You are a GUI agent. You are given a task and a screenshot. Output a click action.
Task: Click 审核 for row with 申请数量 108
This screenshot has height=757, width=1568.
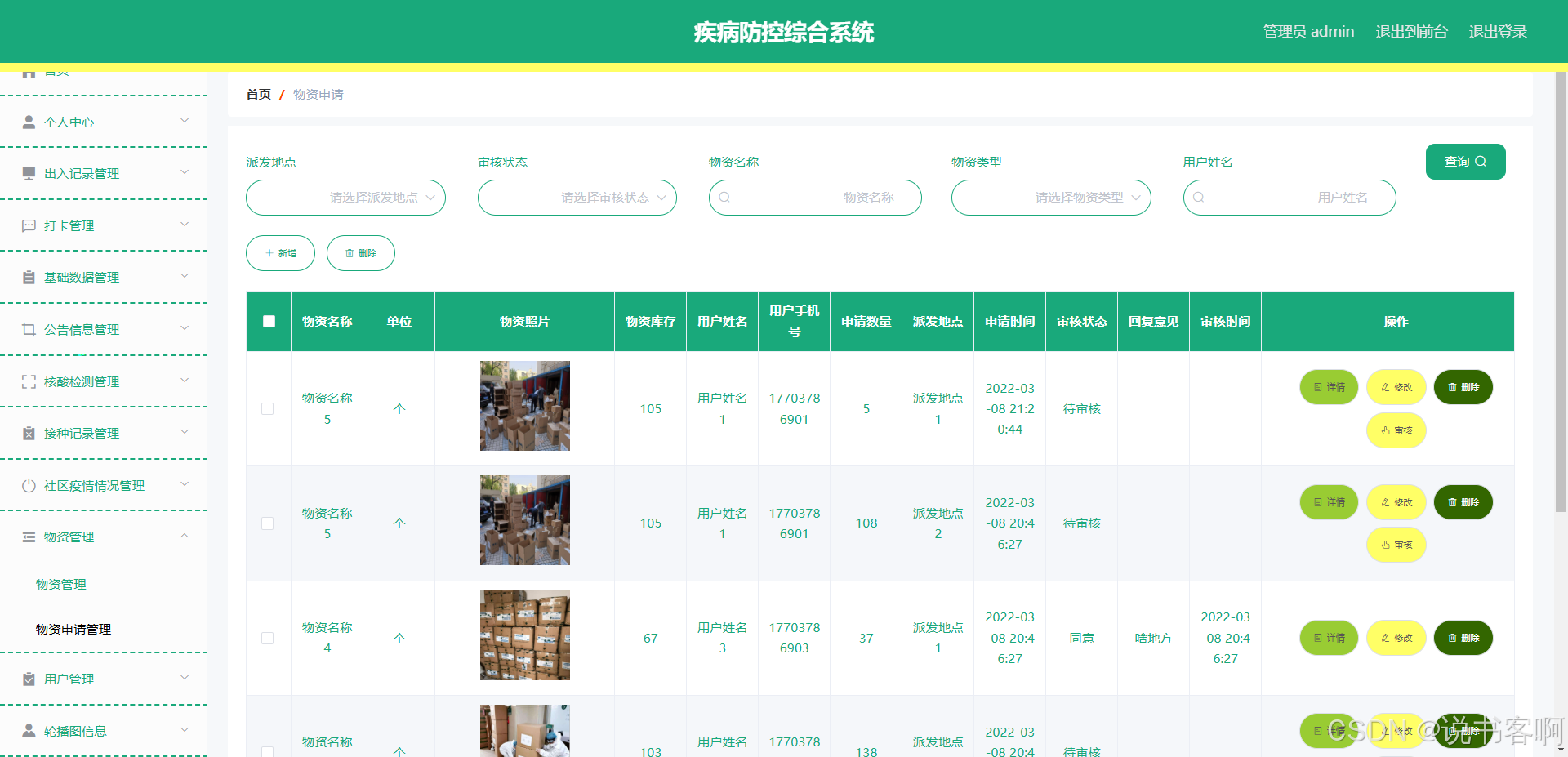click(x=1396, y=545)
